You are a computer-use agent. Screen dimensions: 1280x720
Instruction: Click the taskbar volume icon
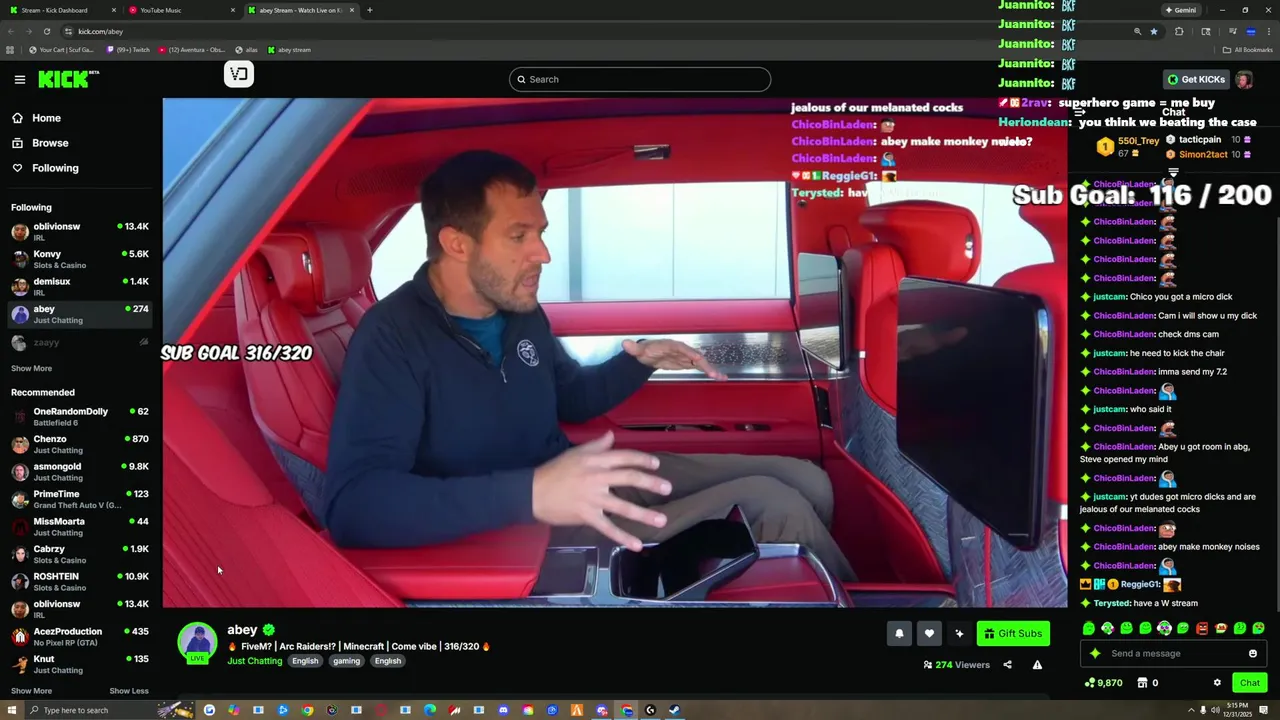coord(1215,710)
